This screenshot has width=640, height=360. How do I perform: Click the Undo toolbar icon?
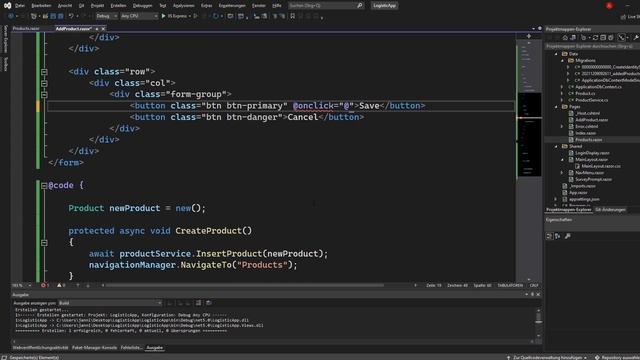[71, 16]
